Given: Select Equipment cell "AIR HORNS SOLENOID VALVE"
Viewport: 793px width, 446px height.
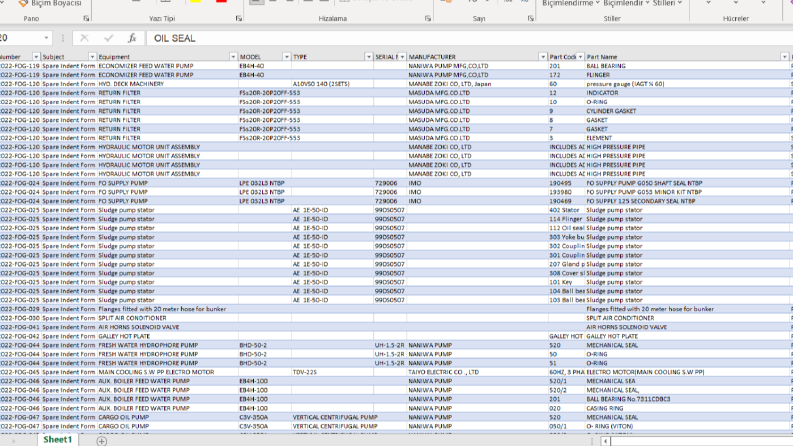Looking at the screenshot, I should [x=167, y=327].
